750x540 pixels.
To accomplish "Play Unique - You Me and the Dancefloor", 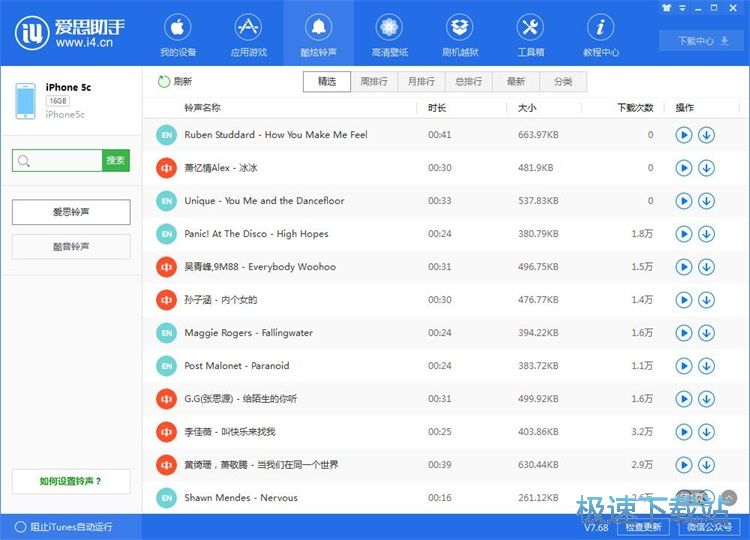I will coord(684,201).
